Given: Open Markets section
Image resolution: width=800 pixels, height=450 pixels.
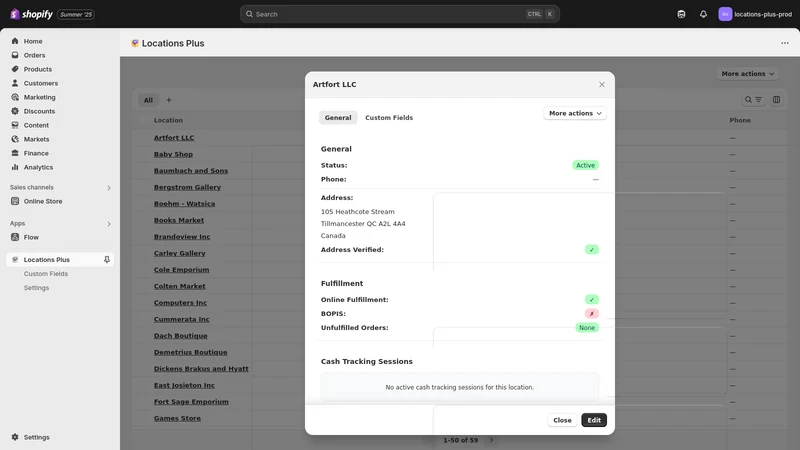Looking at the screenshot, I should 36,139.
